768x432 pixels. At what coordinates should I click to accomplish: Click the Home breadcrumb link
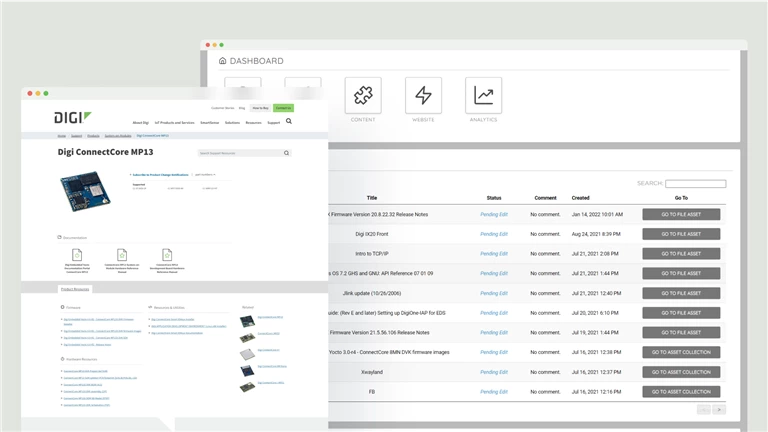pyautogui.click(x=62, y=136)
